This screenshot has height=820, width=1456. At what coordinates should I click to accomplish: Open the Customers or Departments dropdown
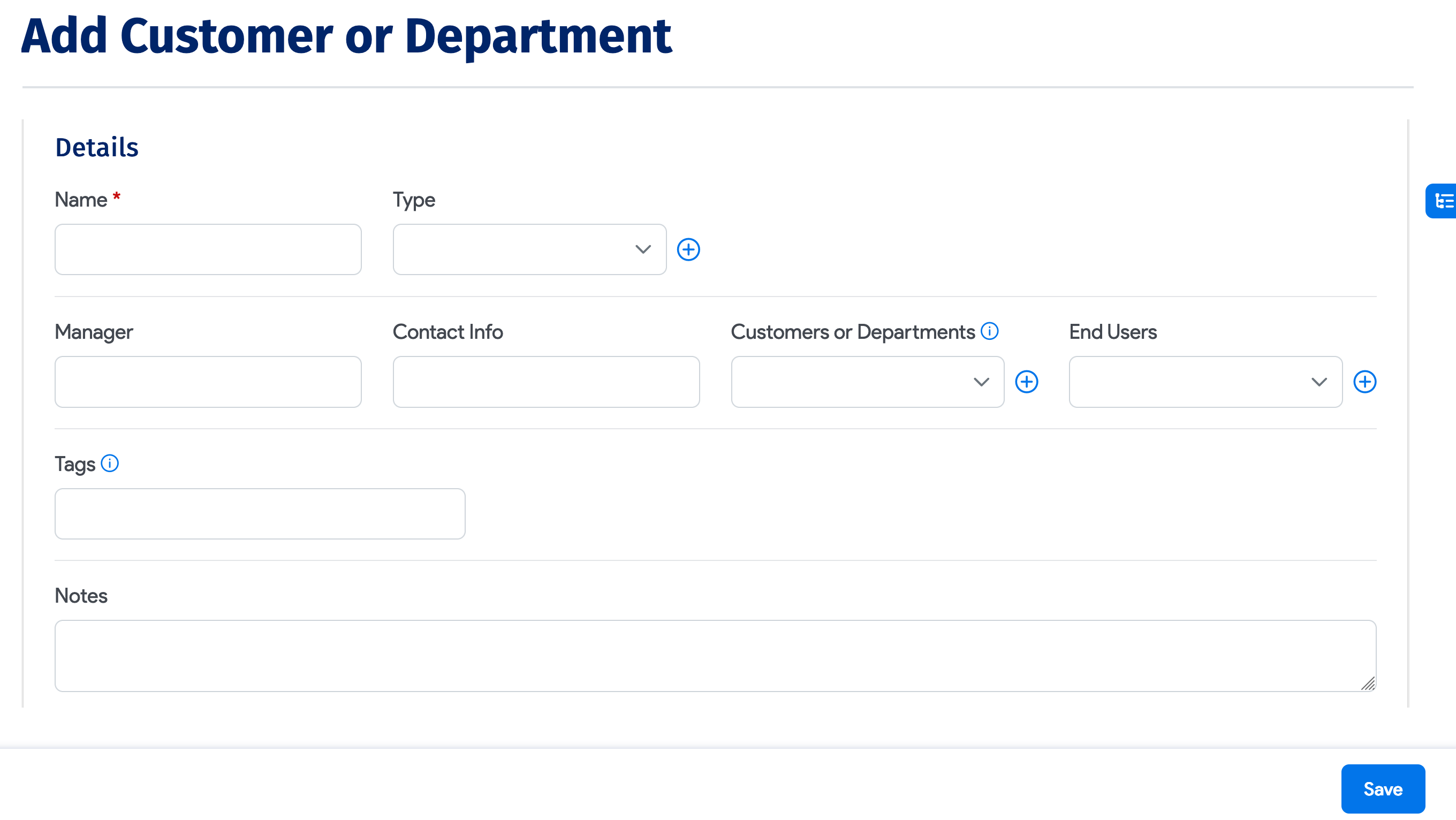(981, 382)
